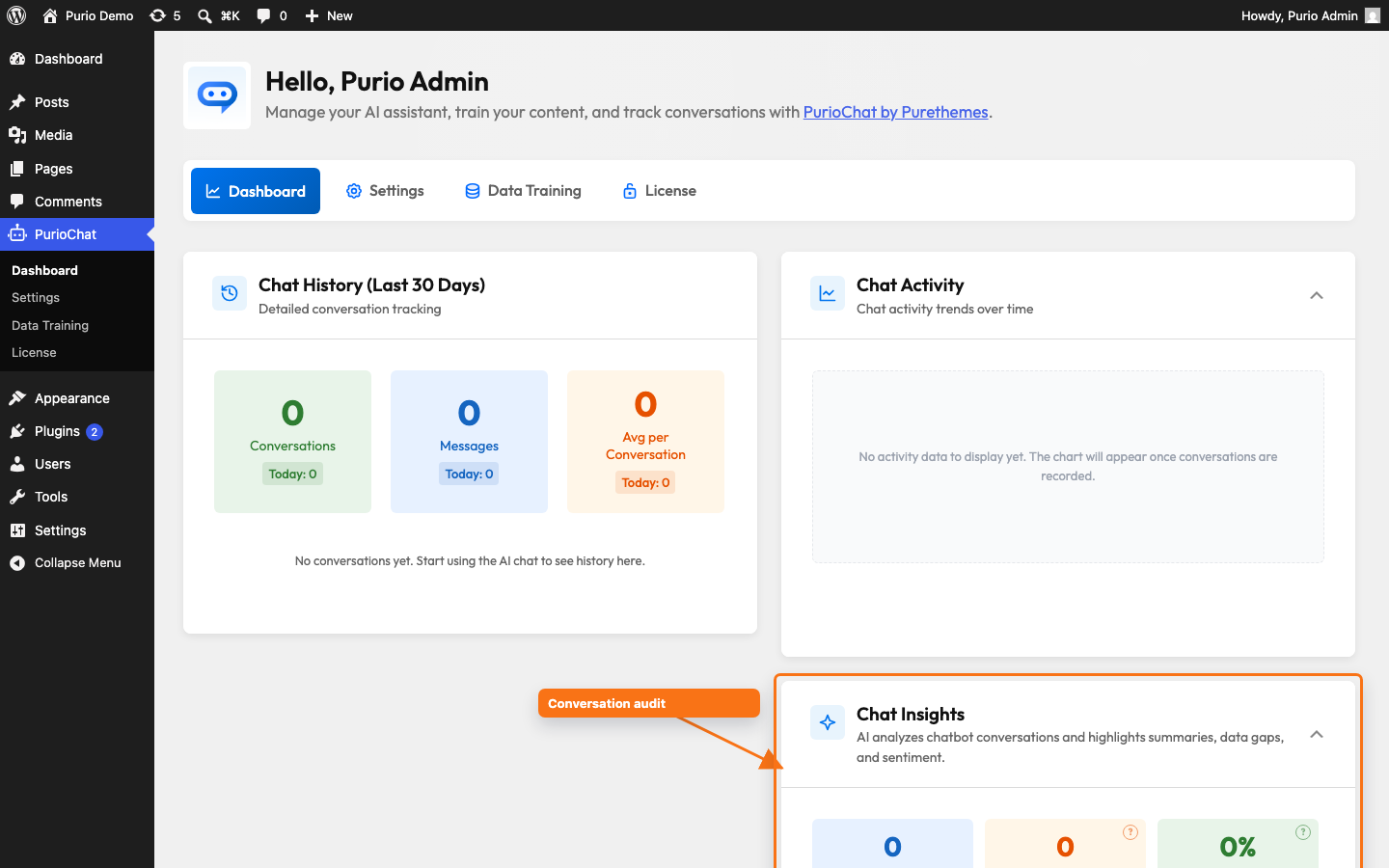This screenshot has width=1389, height=868.
Task: Open the Purio Demo home icon
Action: click(50, 15)
